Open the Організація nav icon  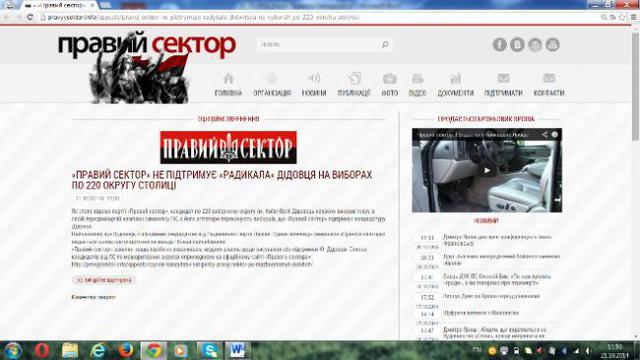pyautogui.click(x=272, y=78)
